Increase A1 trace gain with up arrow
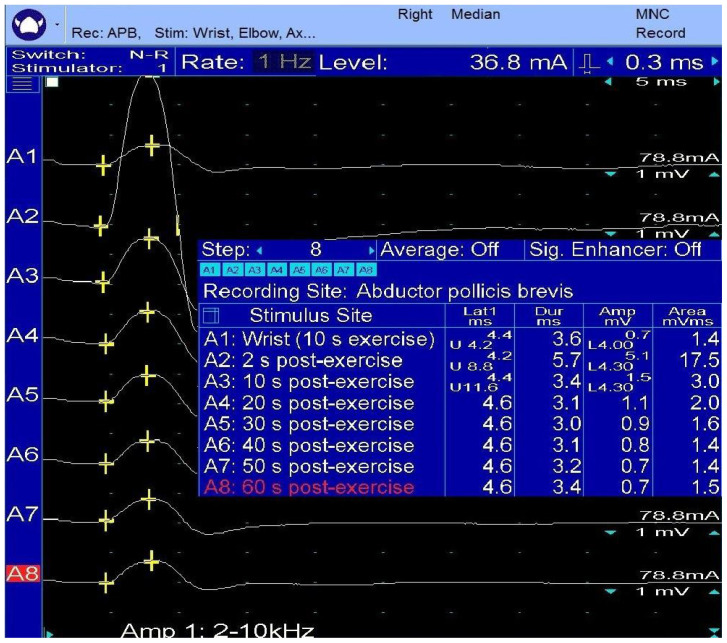Image resolution: width=727 pixels, height=643 pixels. tap(714, 174)
